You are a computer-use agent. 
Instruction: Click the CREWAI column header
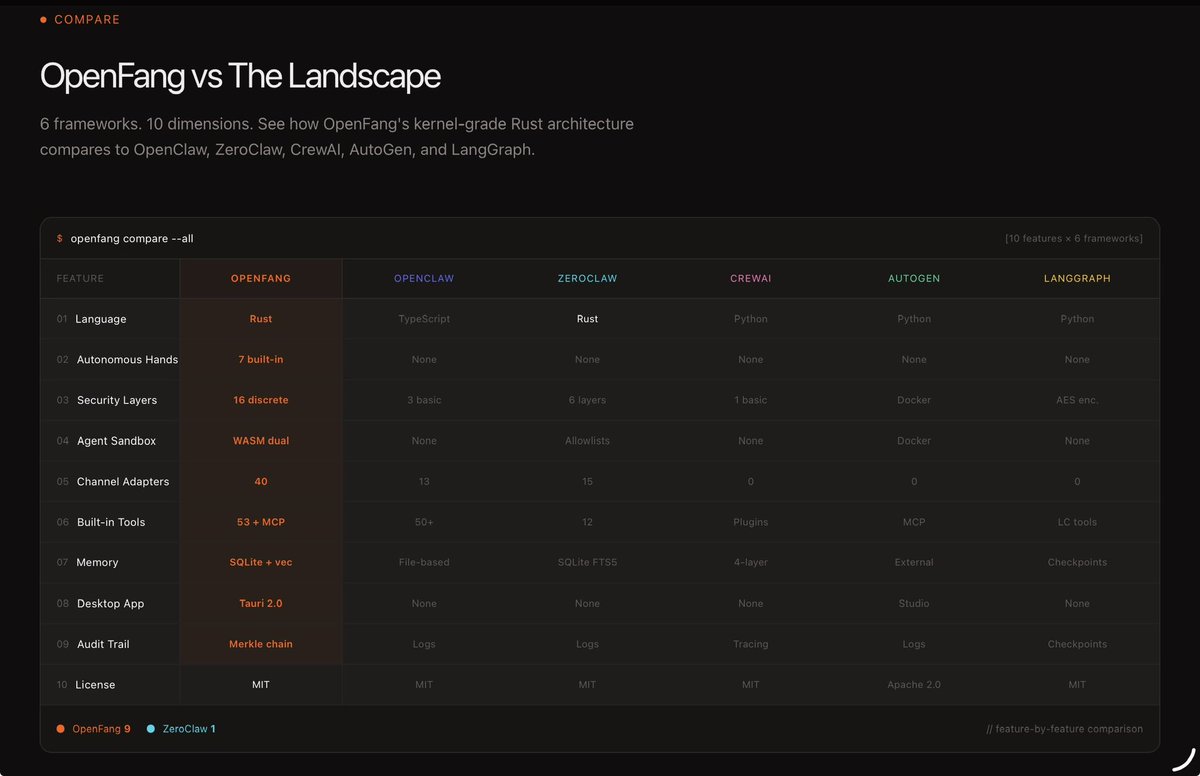751,278
